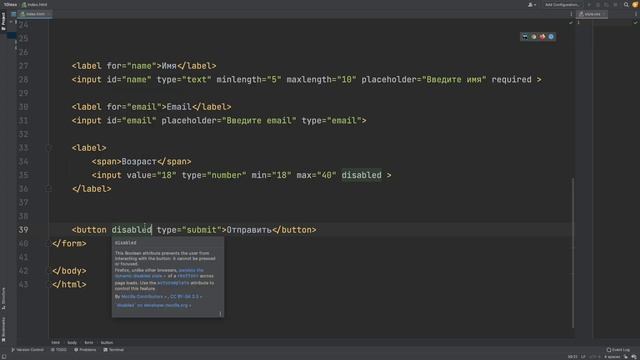
Task: Open Search Everywhere magnifier icon
Action: tap(626, 4)
